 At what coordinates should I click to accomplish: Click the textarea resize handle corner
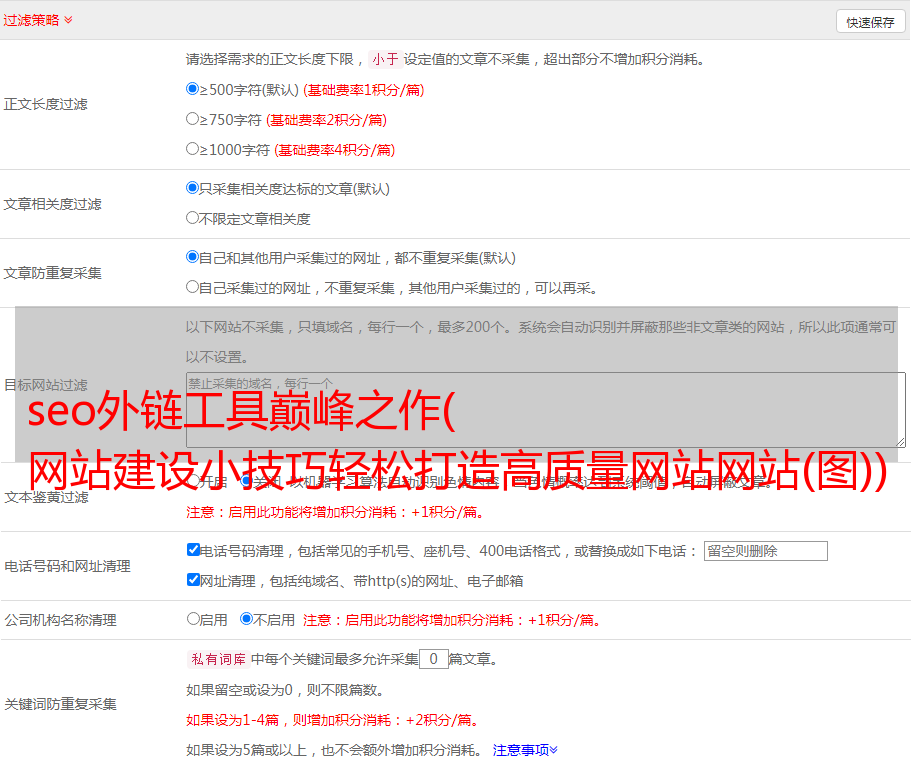coord(900,441)
